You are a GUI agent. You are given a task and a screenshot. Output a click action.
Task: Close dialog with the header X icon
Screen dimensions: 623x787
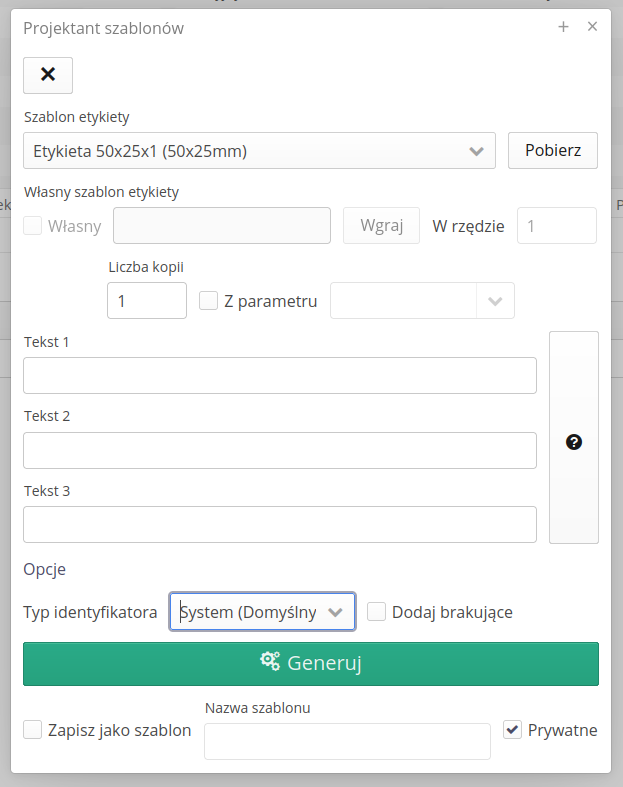pos(592,27)
